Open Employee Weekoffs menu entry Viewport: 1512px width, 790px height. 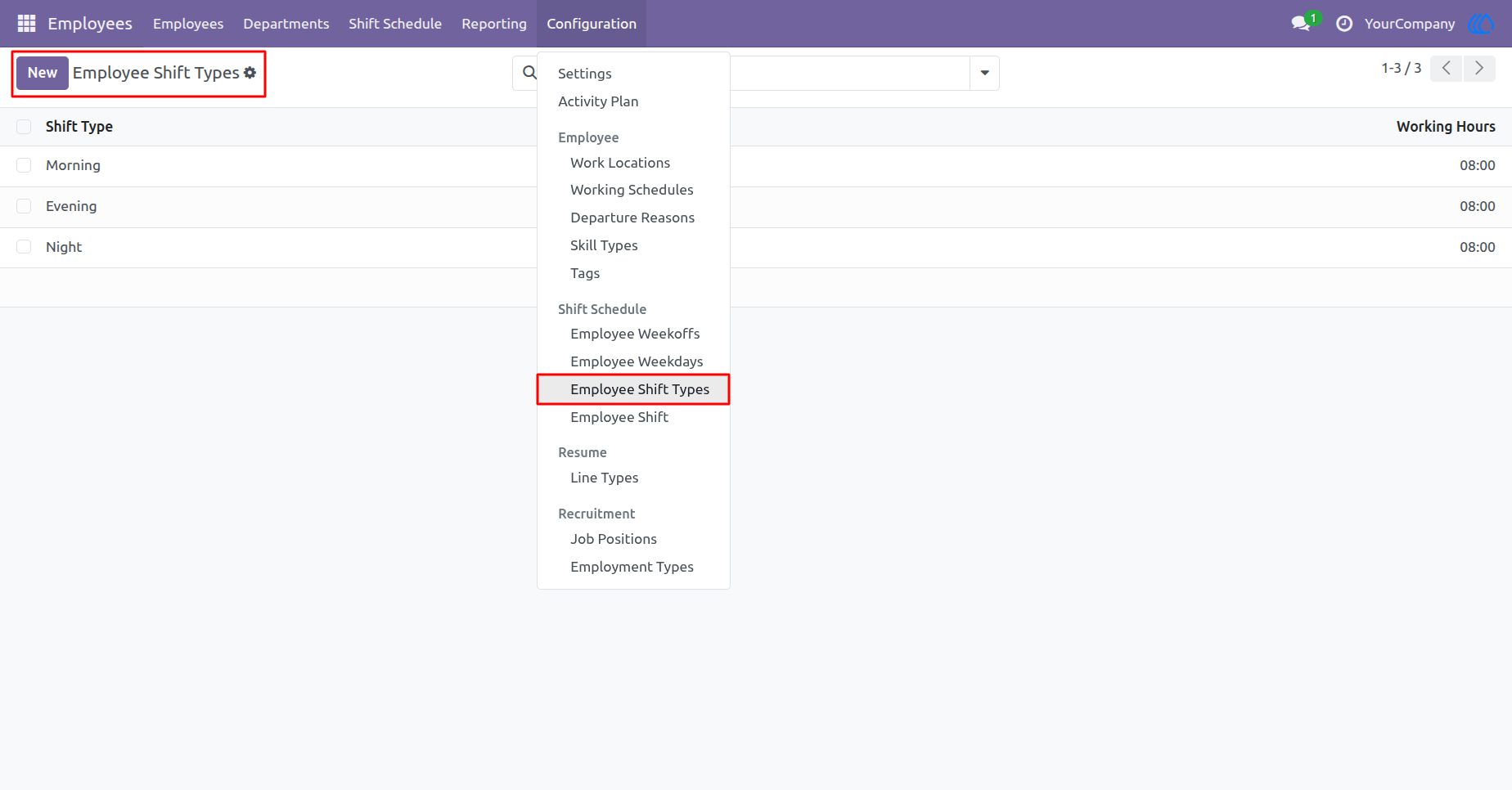(633, 334)
